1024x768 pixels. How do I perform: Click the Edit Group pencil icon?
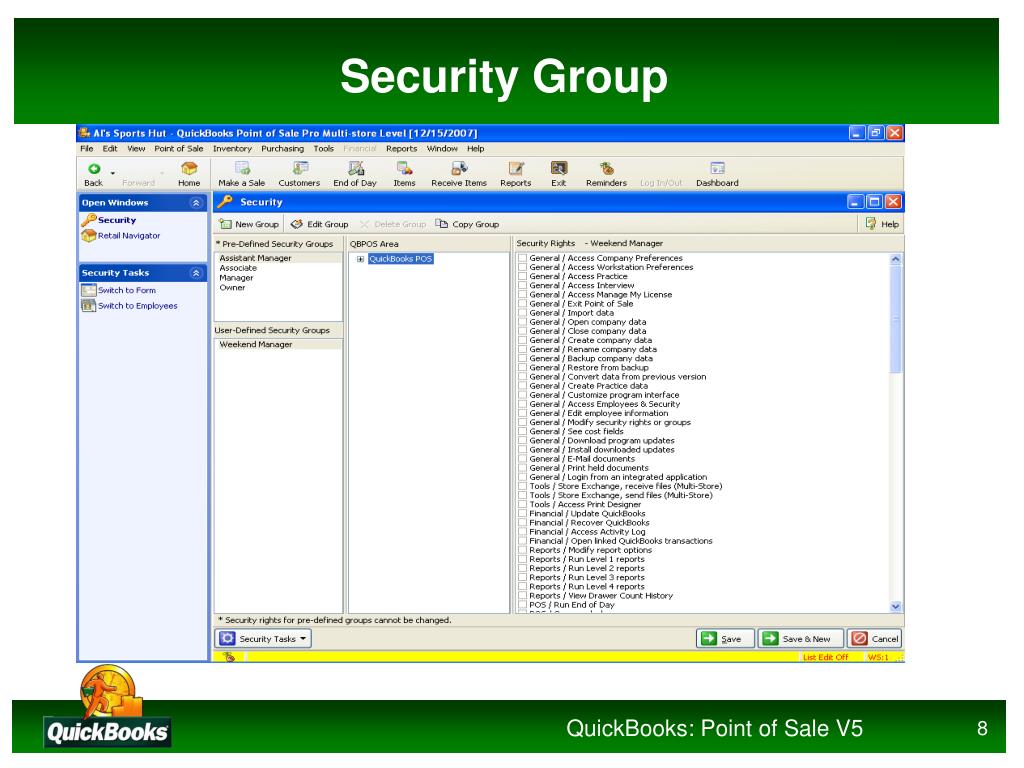point(296,224)
